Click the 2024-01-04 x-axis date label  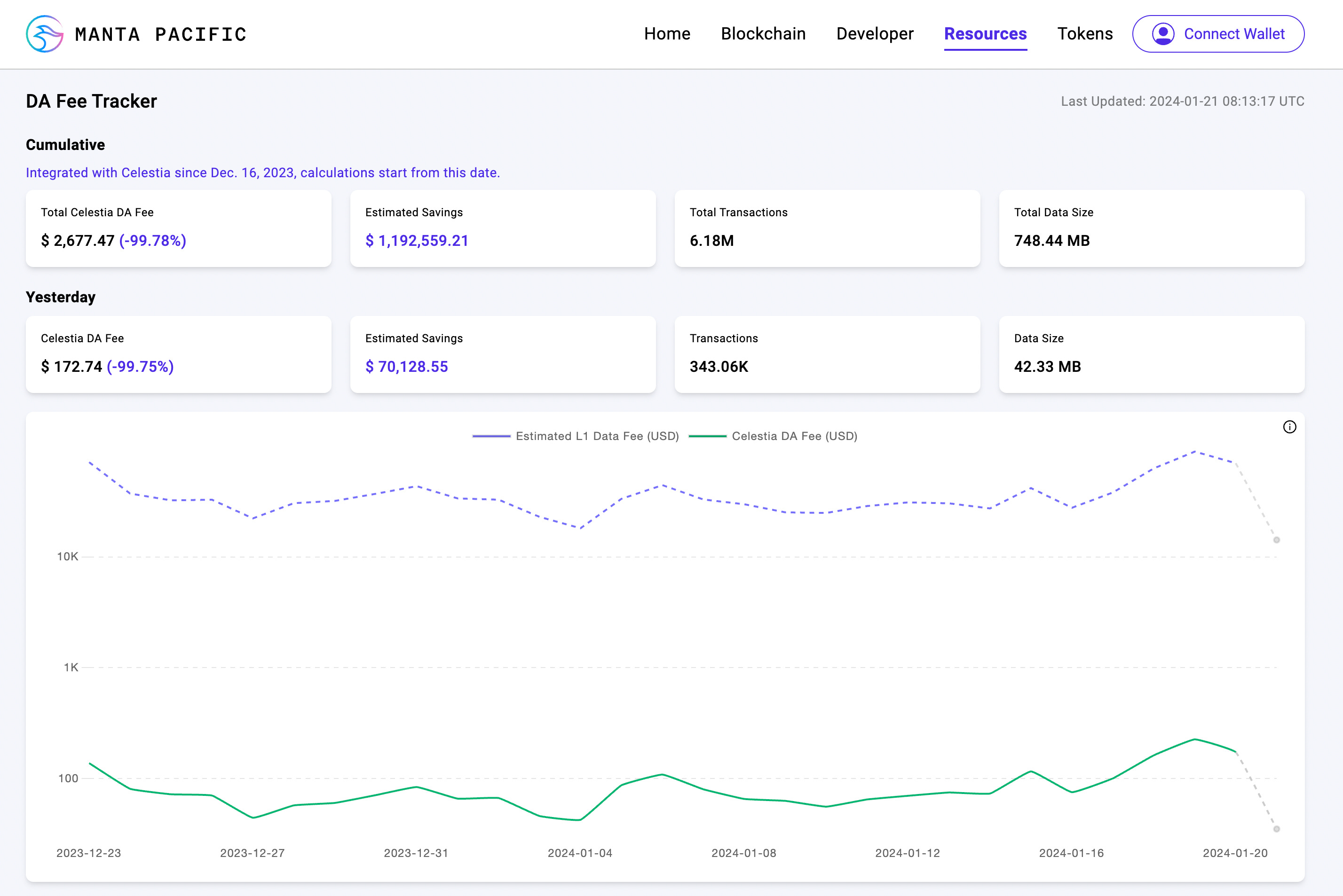pos(579,853)
